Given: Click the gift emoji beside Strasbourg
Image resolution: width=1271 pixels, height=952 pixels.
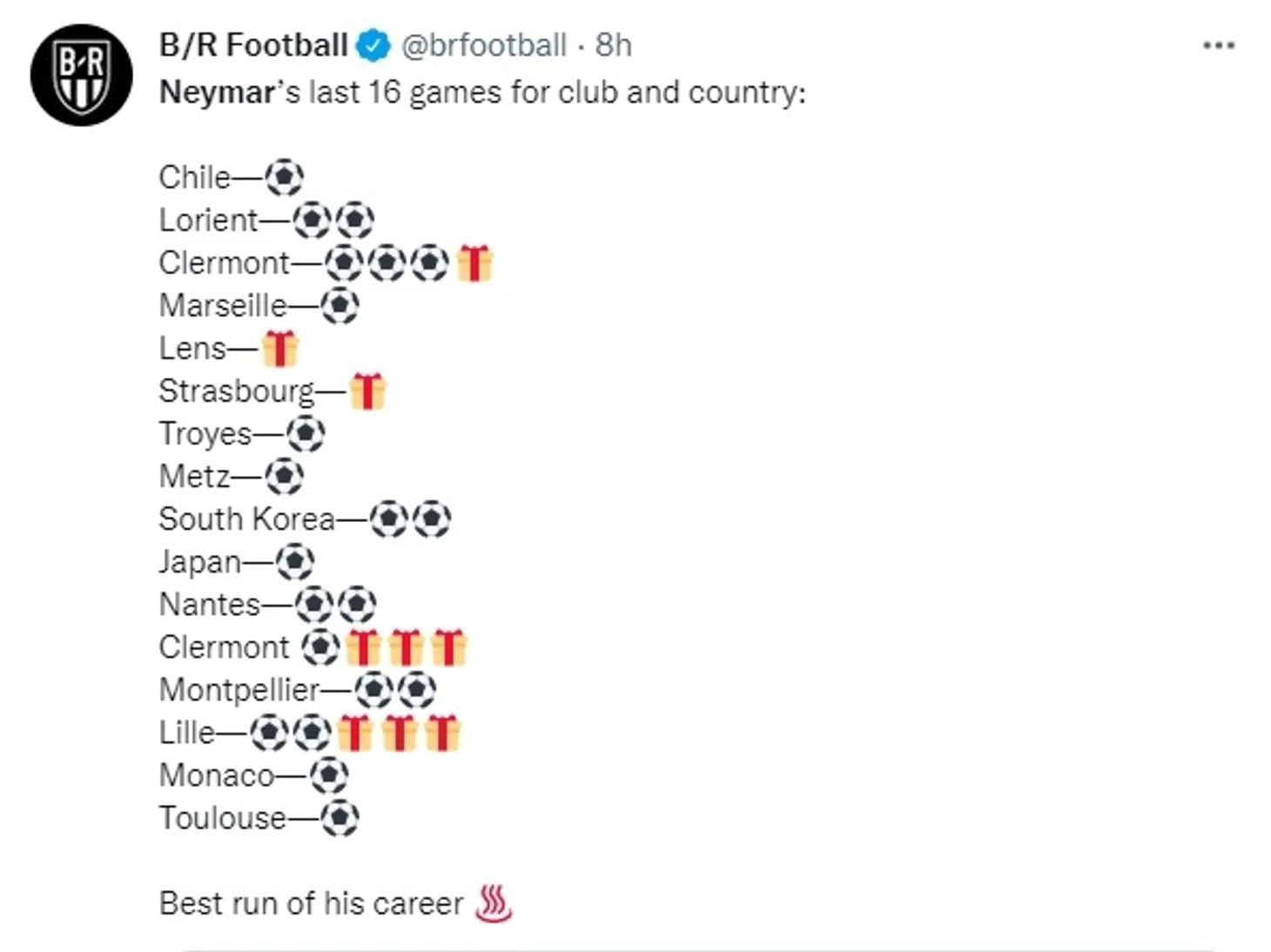Looking at the screenshot, I should 367,391.
